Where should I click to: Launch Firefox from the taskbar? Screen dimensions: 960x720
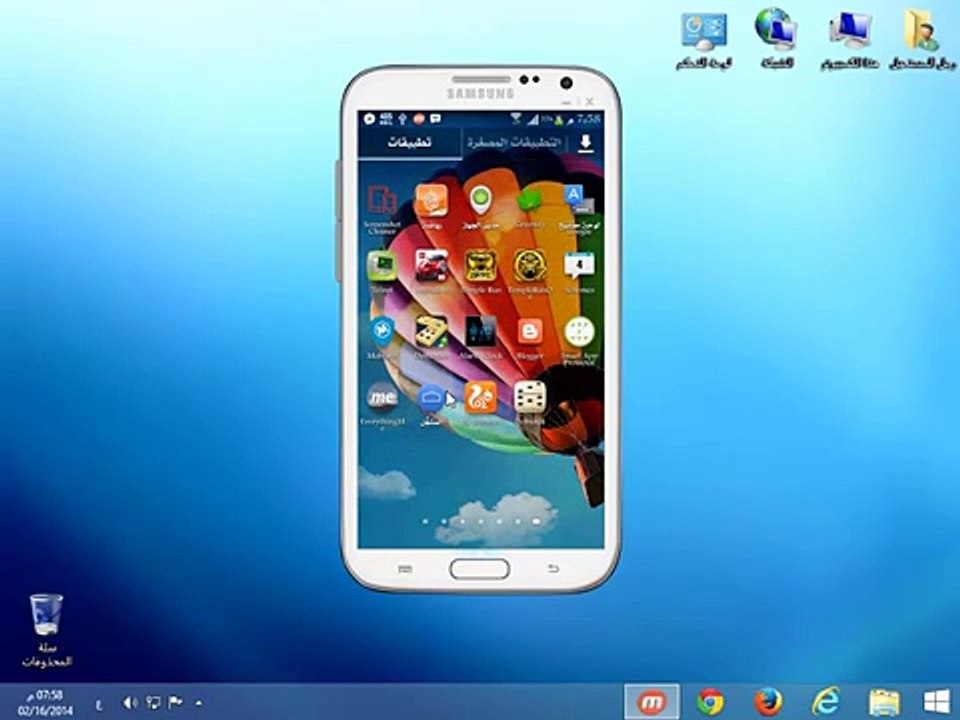[x=768, y=702]
